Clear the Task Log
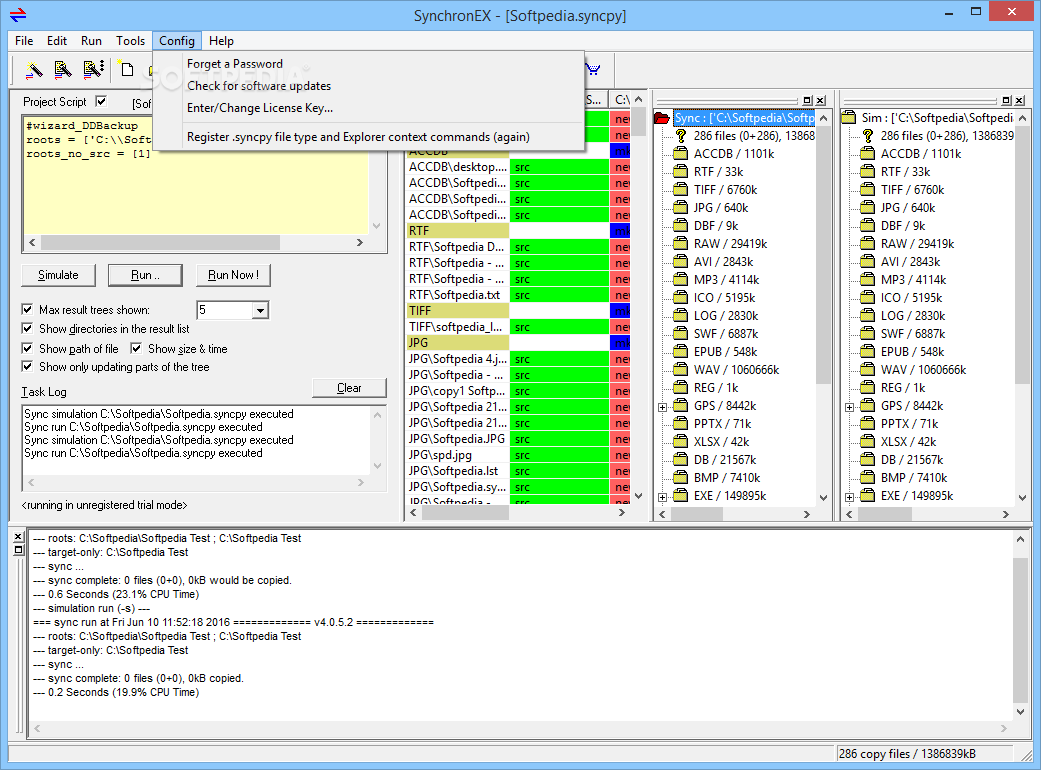Image resolution: width=1041 pixels, height=770 pixels. [349, 388]
